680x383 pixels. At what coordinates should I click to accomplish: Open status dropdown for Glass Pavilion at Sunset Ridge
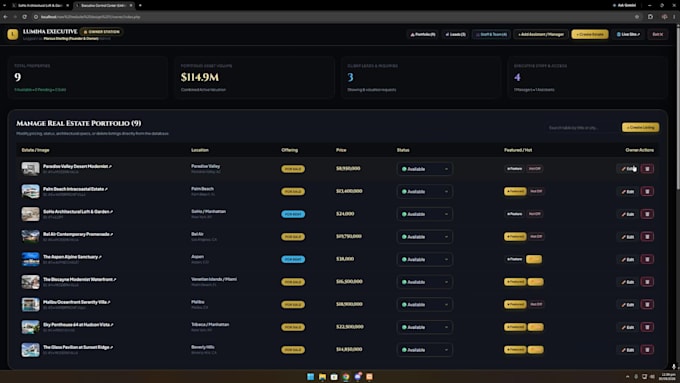coord(425,350)
